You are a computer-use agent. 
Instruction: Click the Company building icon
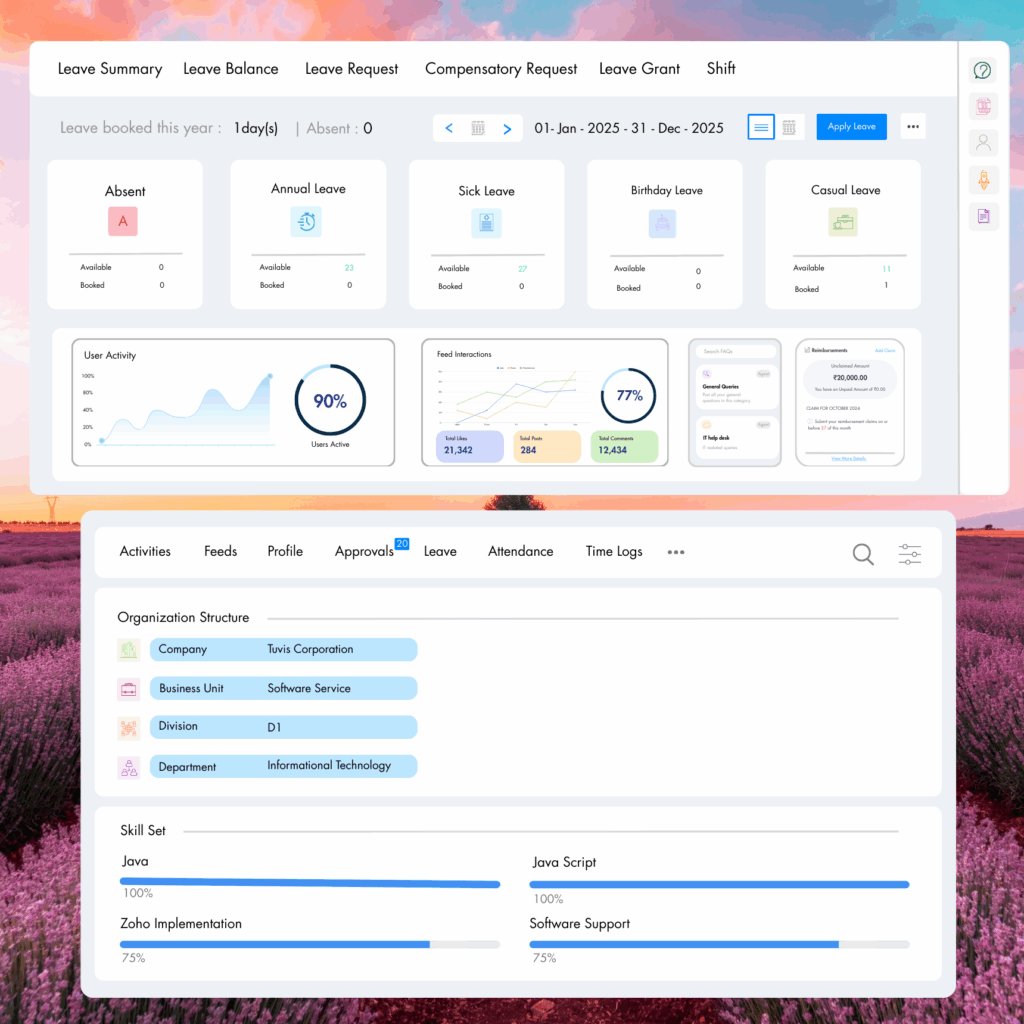click(129, 650)
